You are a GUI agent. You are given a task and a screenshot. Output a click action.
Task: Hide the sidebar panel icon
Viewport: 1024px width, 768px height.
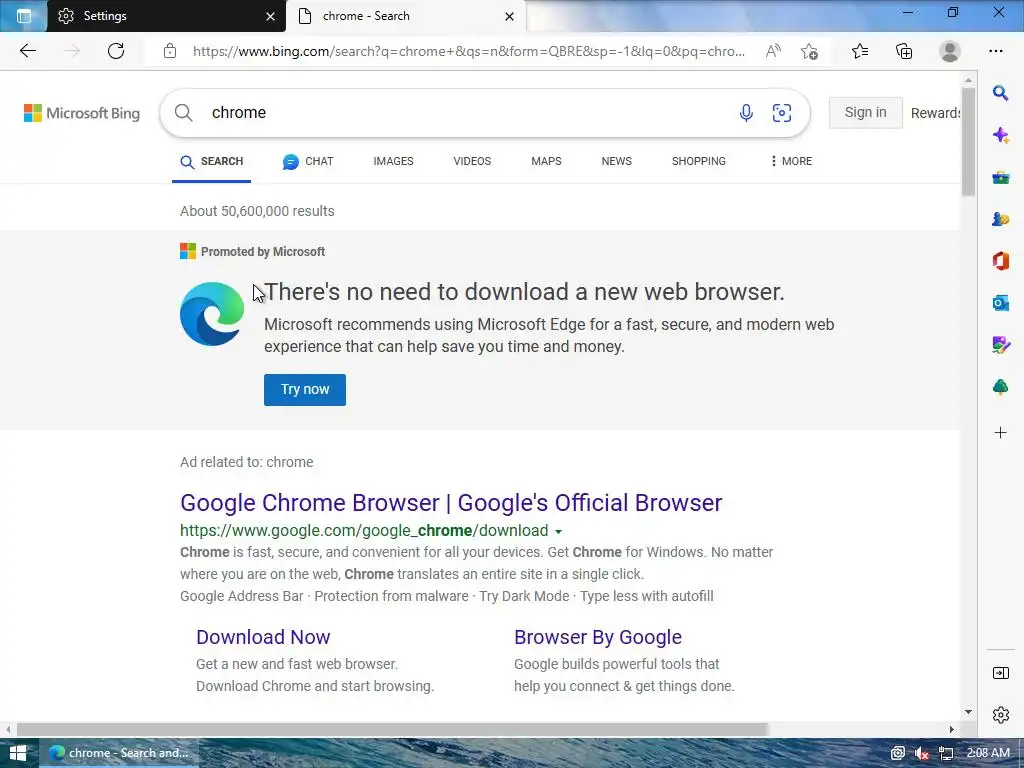(1000, 673)
